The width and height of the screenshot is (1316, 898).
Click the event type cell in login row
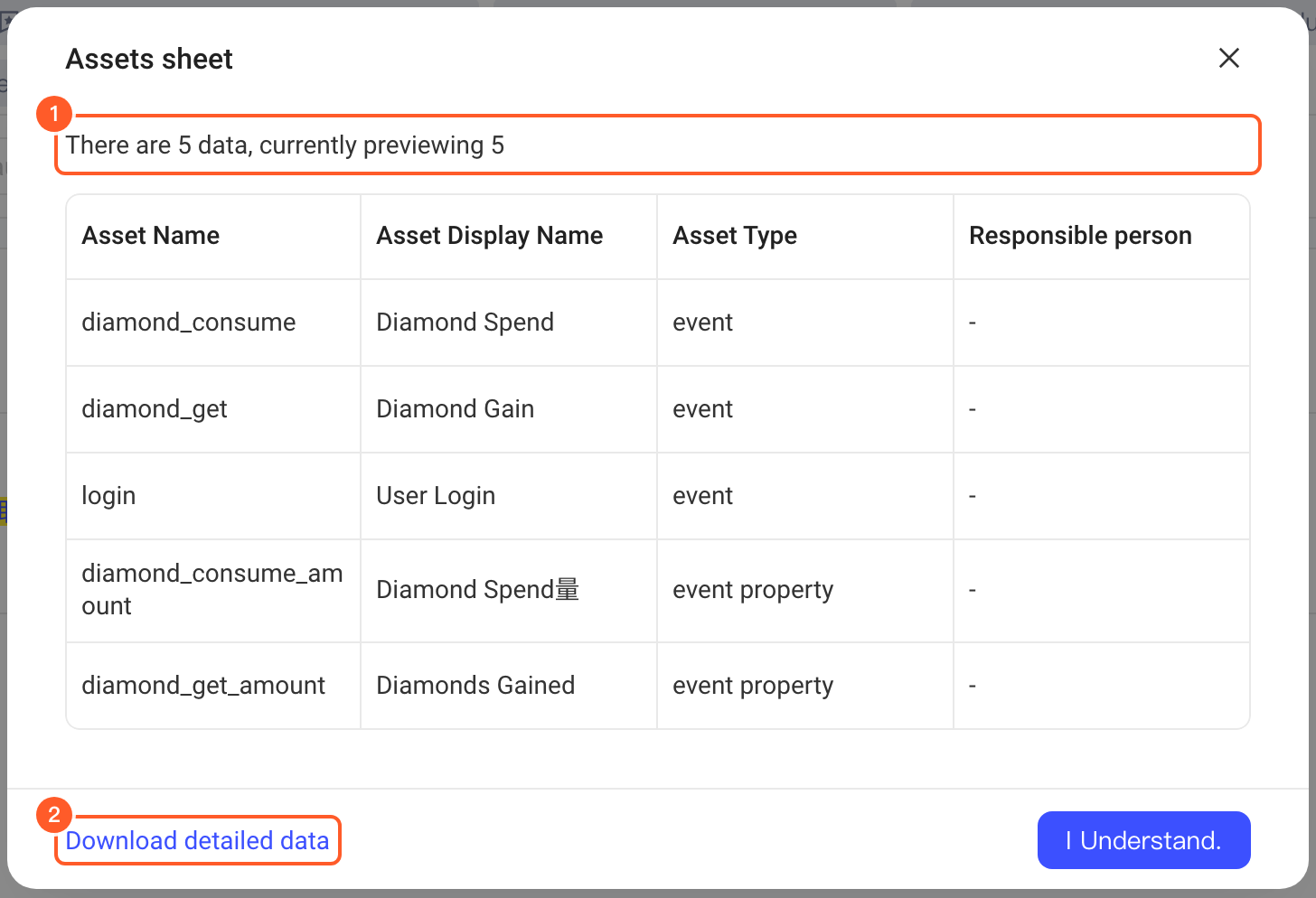pos(805,496)
